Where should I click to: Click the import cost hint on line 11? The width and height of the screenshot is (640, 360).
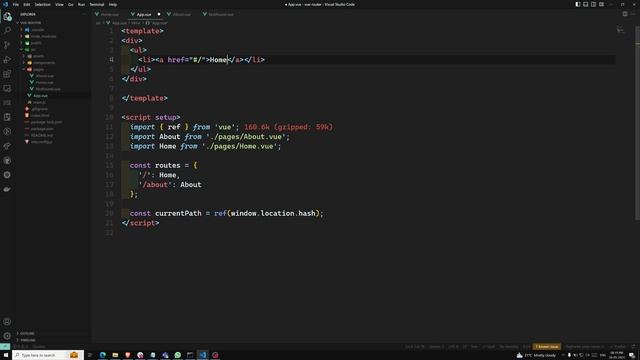click(x=289, y=127)
